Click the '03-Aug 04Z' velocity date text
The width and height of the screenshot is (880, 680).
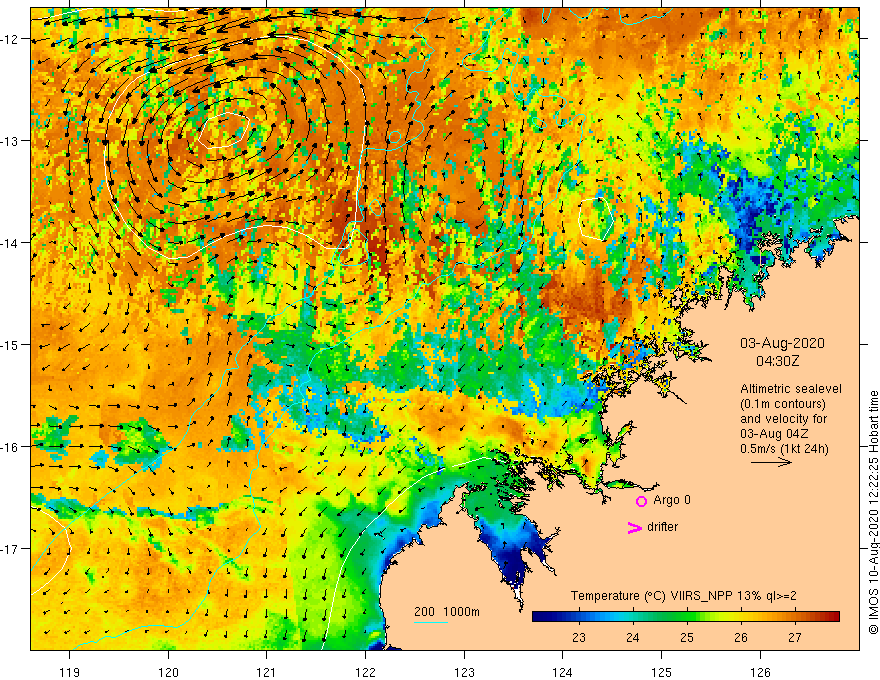(x=773, y=434)
